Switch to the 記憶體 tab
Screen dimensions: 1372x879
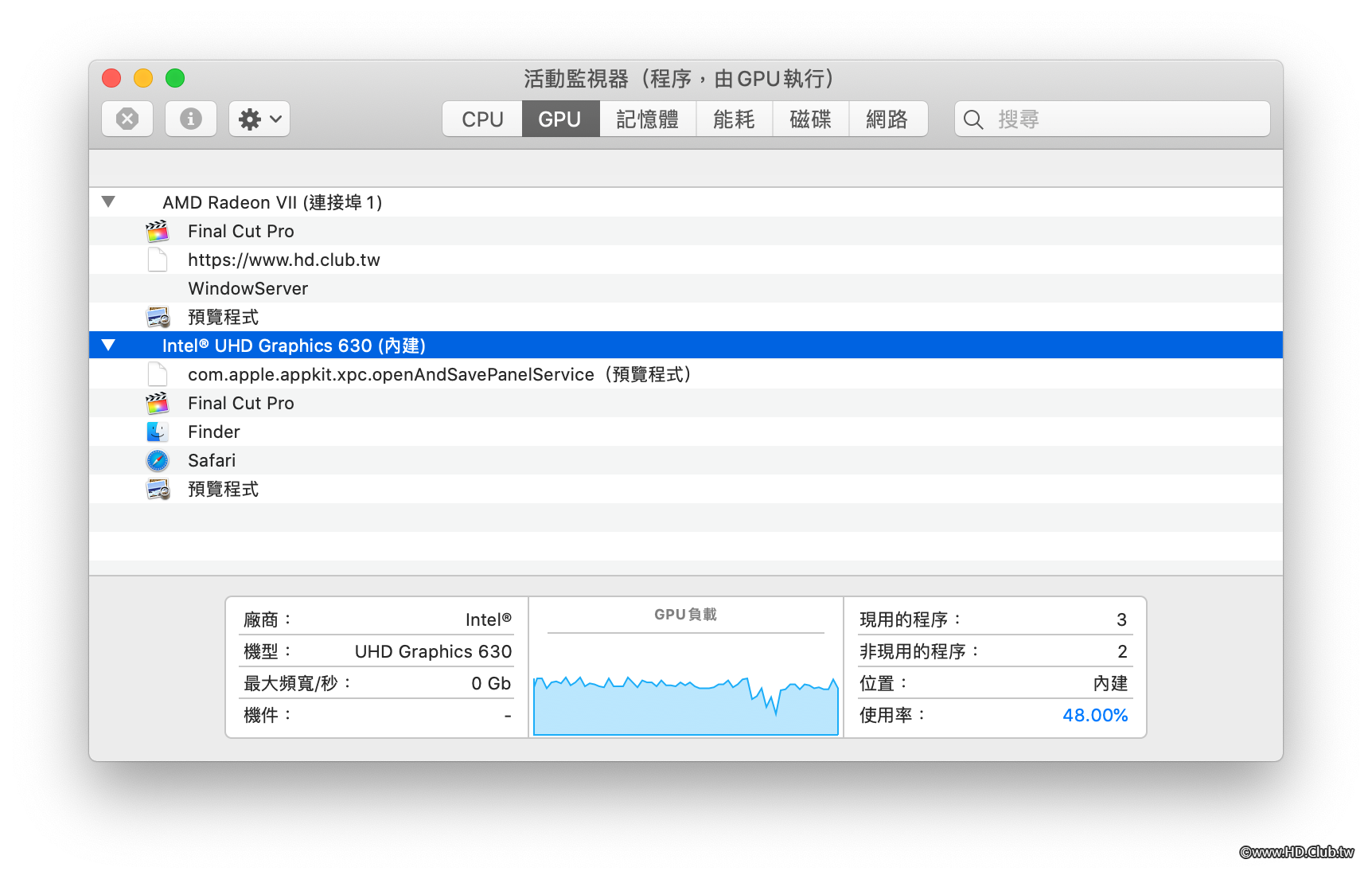(647, 119)
